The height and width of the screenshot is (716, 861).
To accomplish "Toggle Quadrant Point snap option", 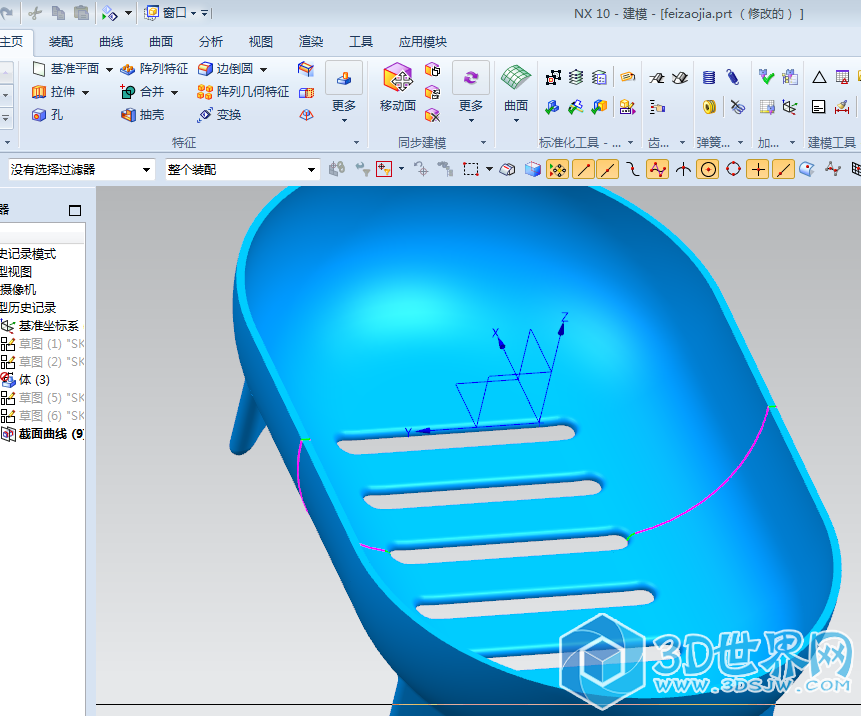I will click(733, 170).
